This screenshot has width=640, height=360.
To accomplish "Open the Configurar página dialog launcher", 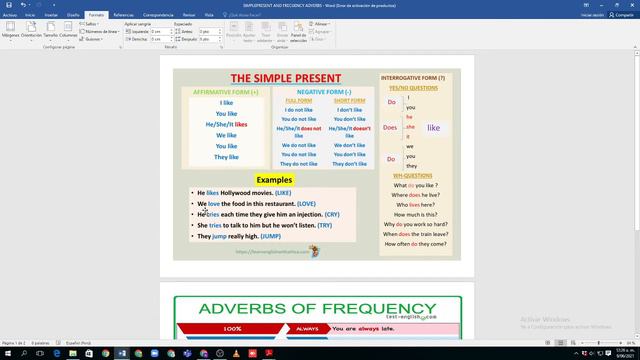I will (120, 47).
